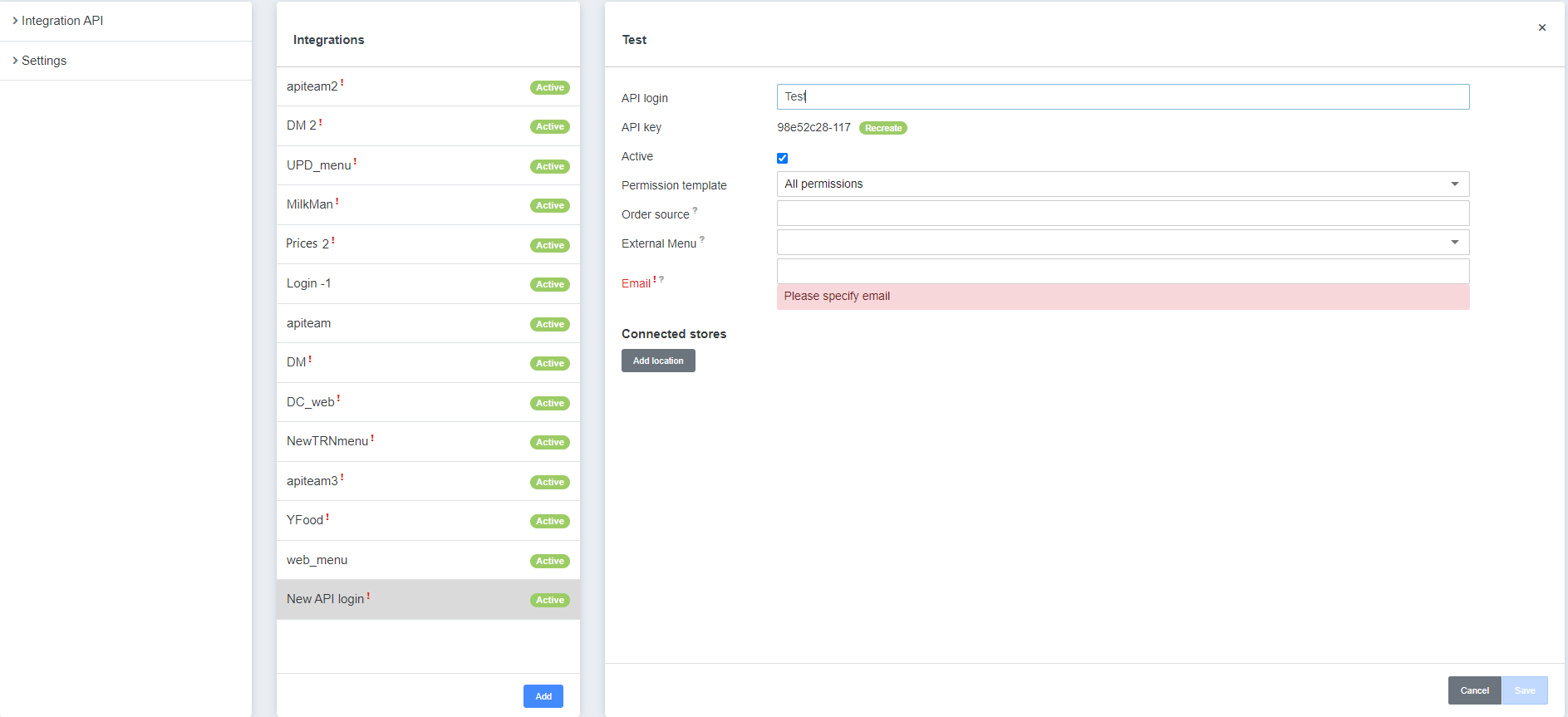Click the API login text field
Image resolution: width=1568 pixels, height=717 pixels.
click(1122, 96)
